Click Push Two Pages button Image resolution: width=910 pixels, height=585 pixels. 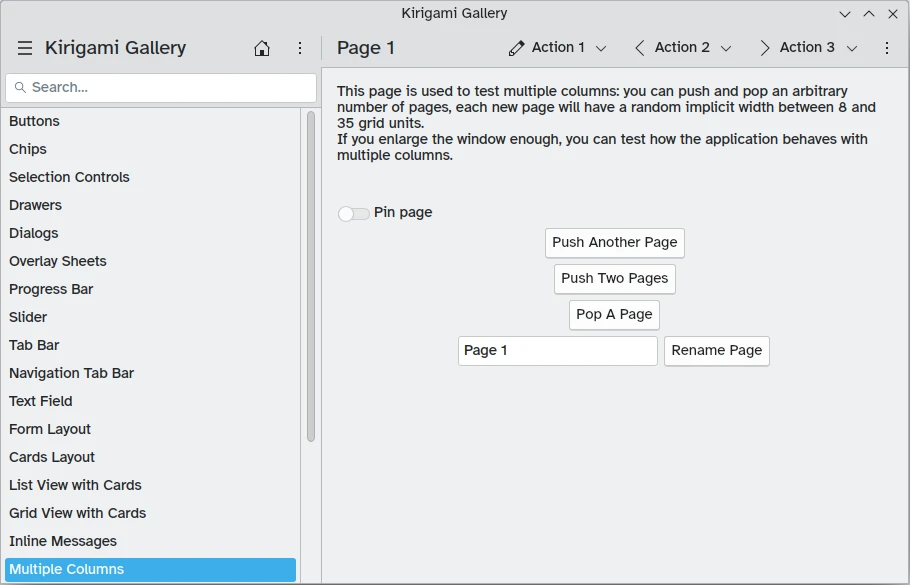(x=615, y=279)
